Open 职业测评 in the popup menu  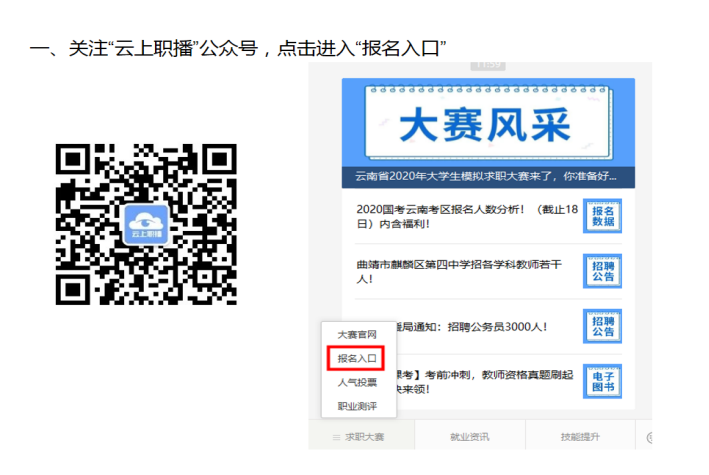pyautogui.click(x=357, y=406)
